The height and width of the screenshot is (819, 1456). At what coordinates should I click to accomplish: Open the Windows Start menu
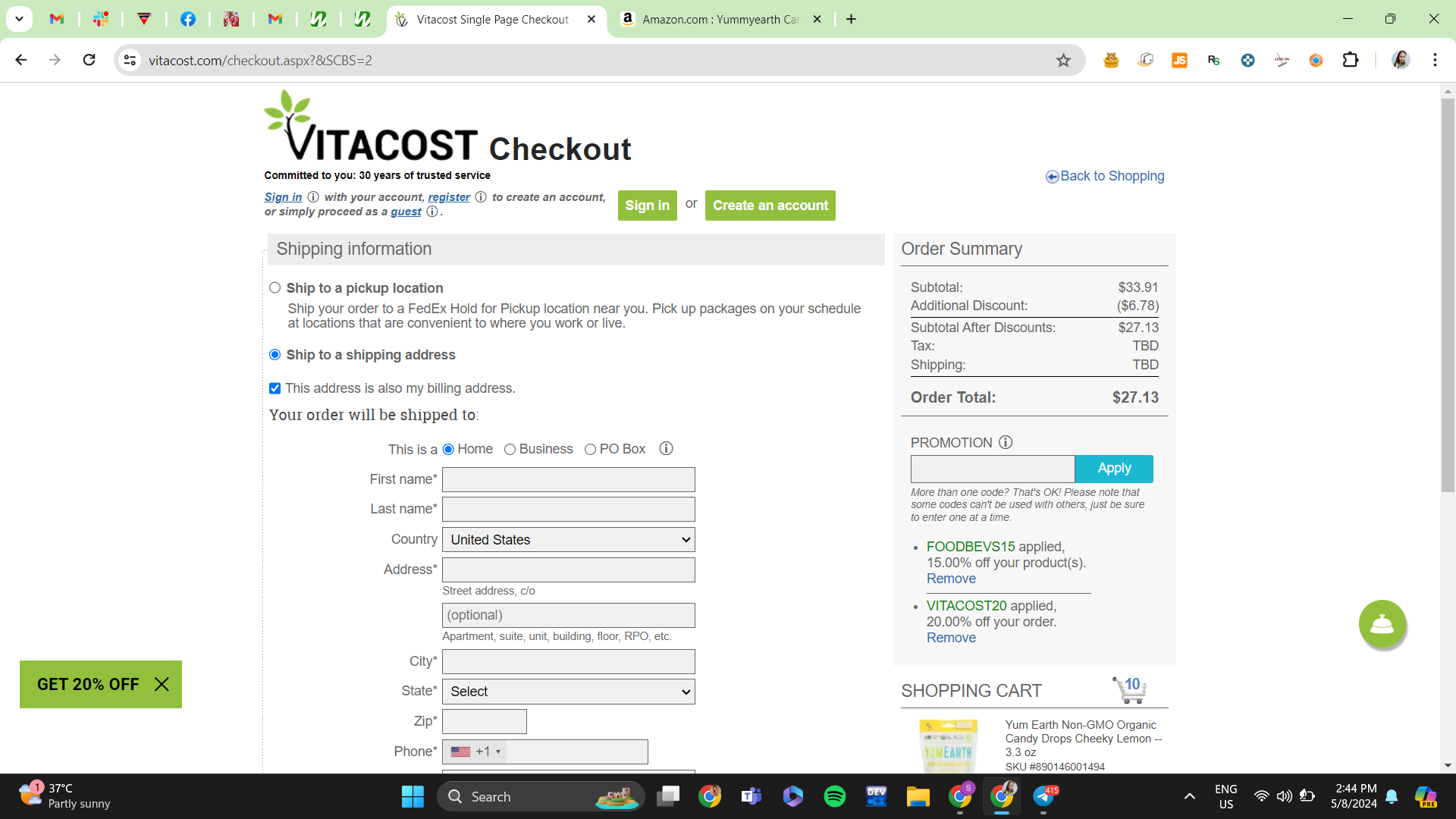point(413,796)
